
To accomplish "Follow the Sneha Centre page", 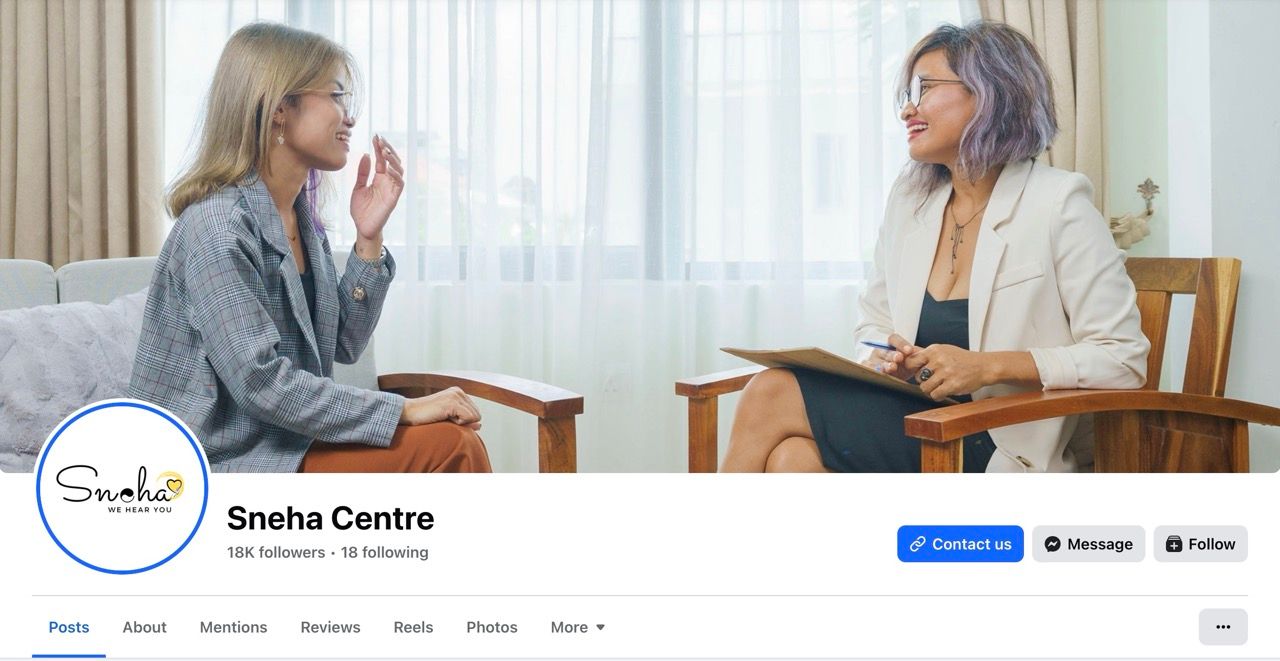I will tap(1200, 544).
